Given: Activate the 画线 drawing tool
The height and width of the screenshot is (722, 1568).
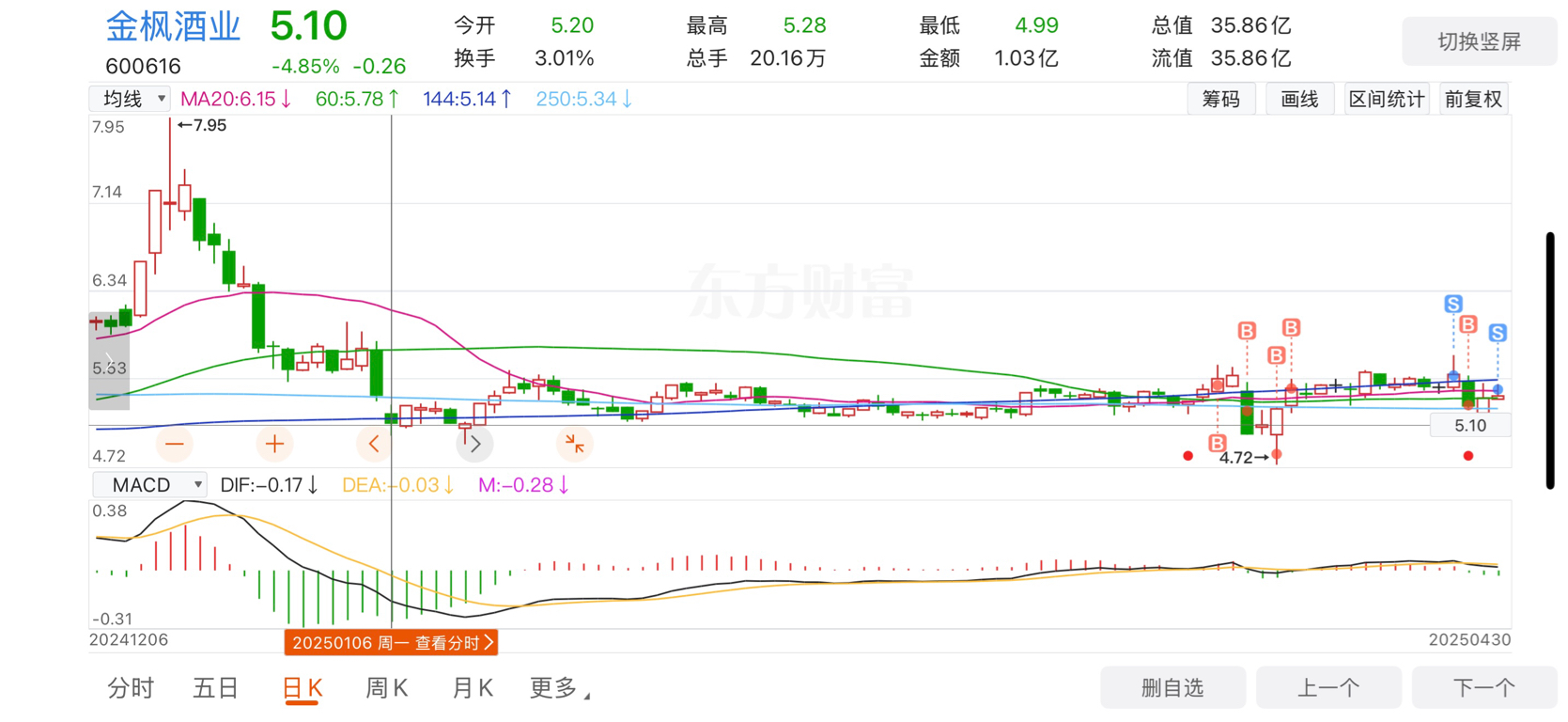Looking at the screenshot, I should 1299,99.
